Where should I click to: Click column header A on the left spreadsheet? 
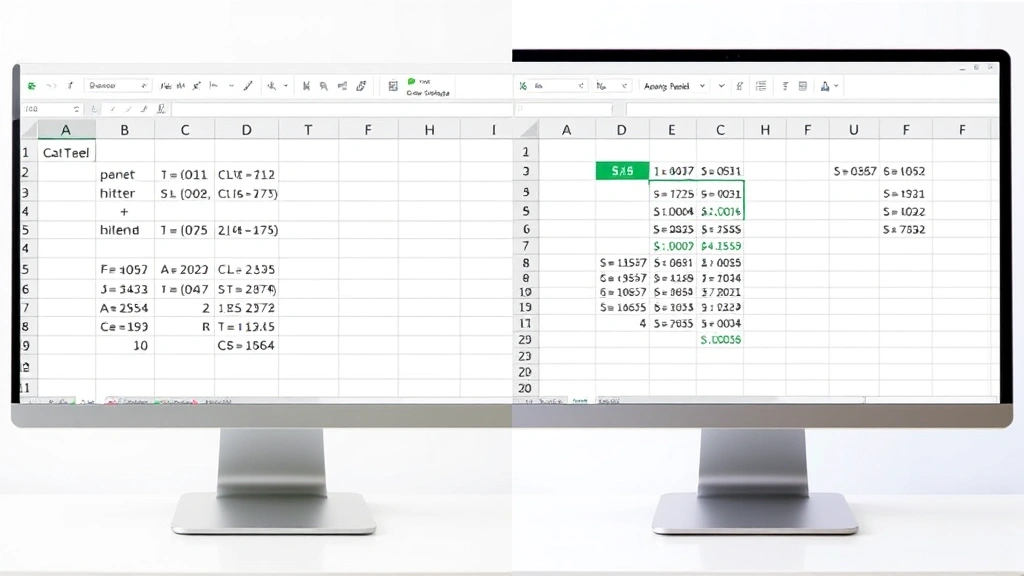click(x=65, y=129)
